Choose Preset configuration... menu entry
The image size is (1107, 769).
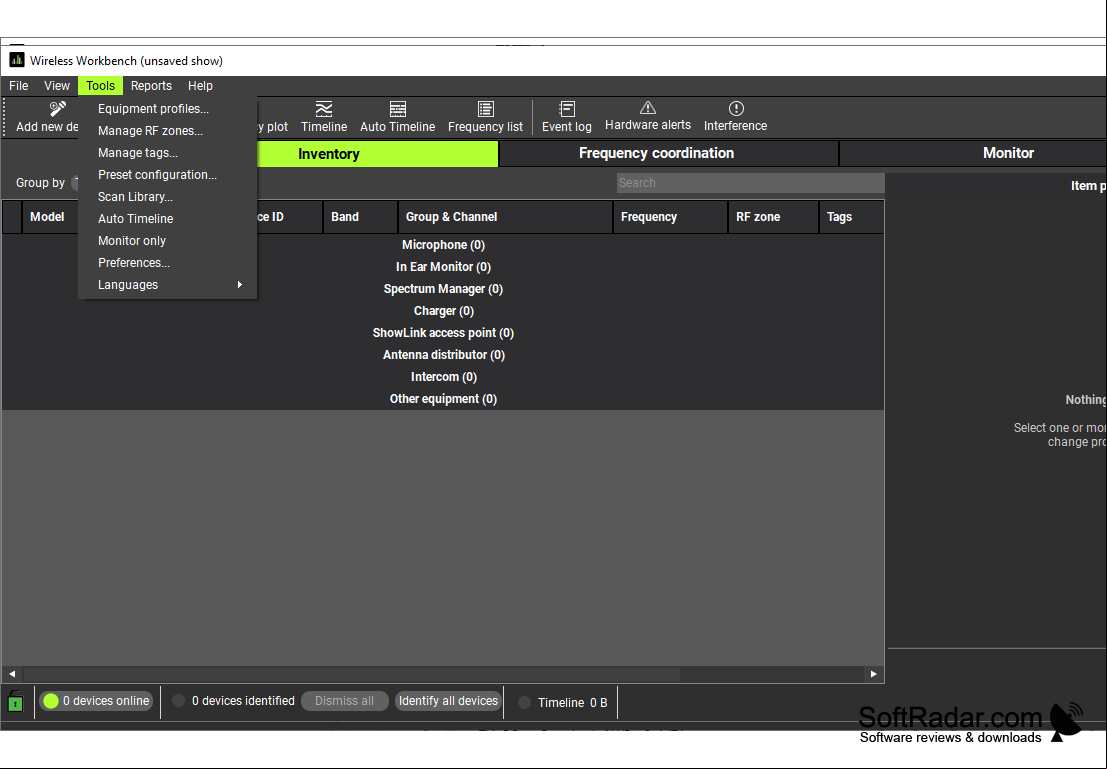(167, 174)
